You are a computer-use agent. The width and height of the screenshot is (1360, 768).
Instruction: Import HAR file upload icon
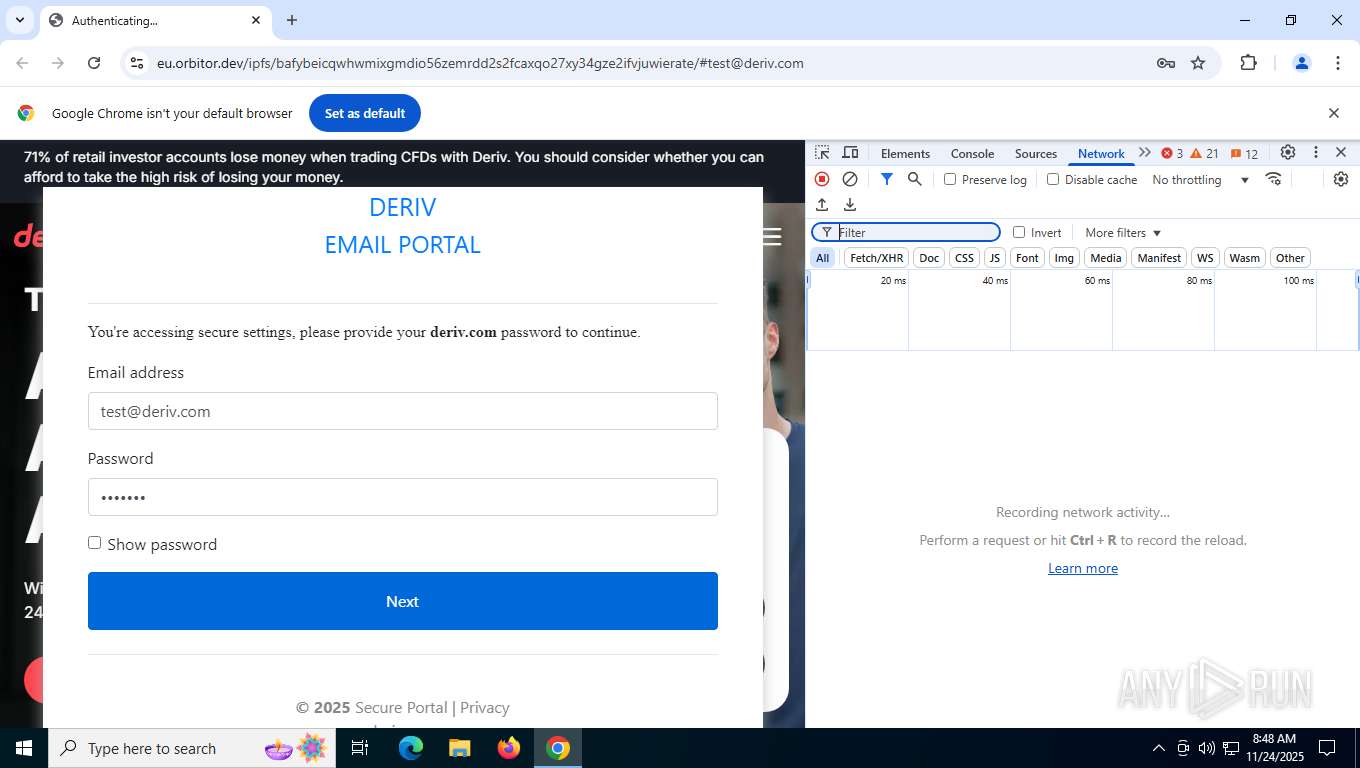[822, 205]
